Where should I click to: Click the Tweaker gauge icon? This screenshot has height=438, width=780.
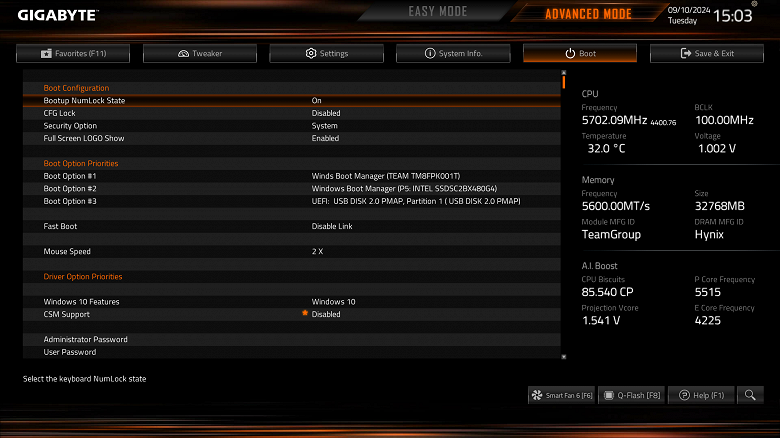(183, 53)
